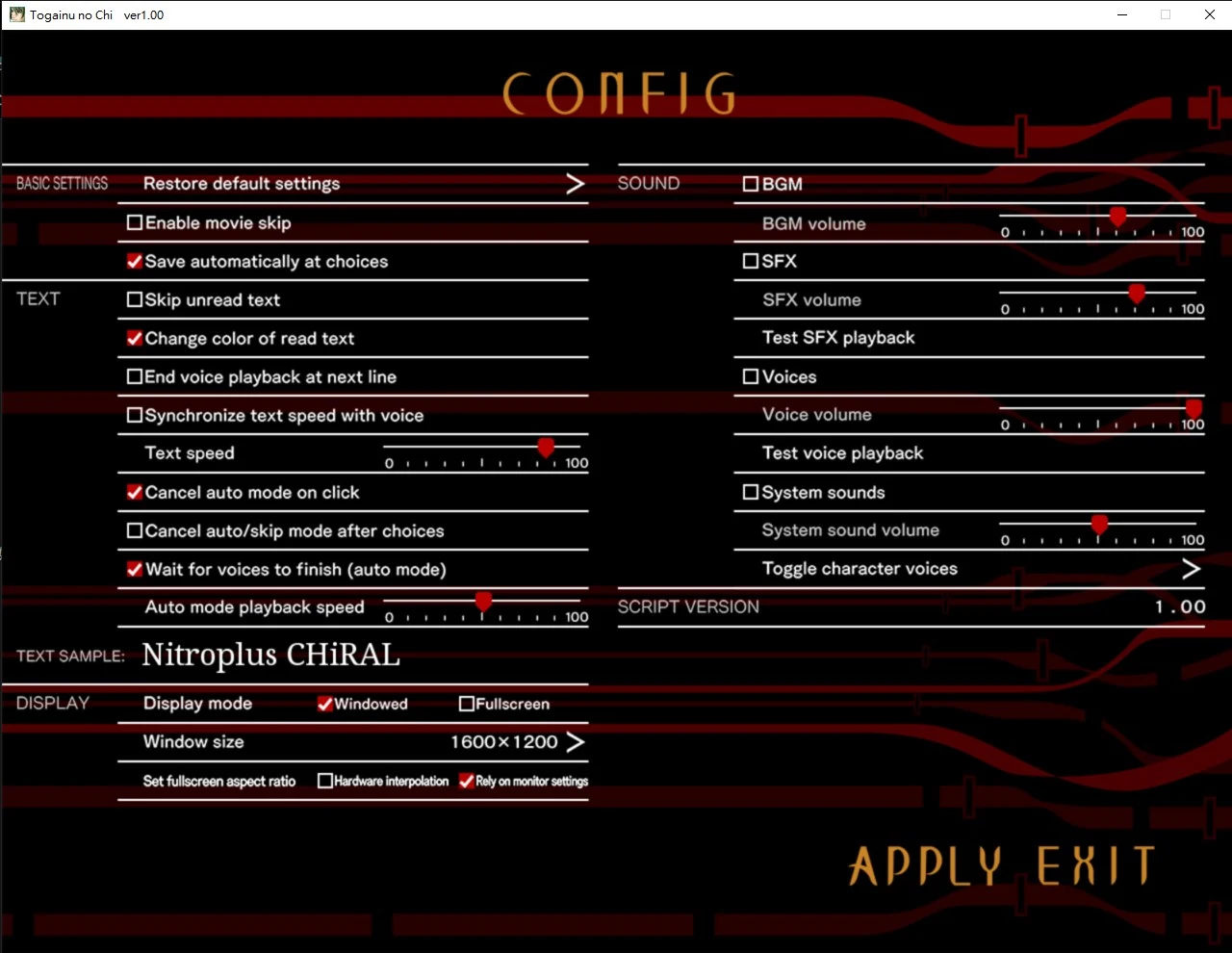The height and width of the screenshot is (953, 1232).
Task: Click the EXIT button
Action: point(1095,865)
